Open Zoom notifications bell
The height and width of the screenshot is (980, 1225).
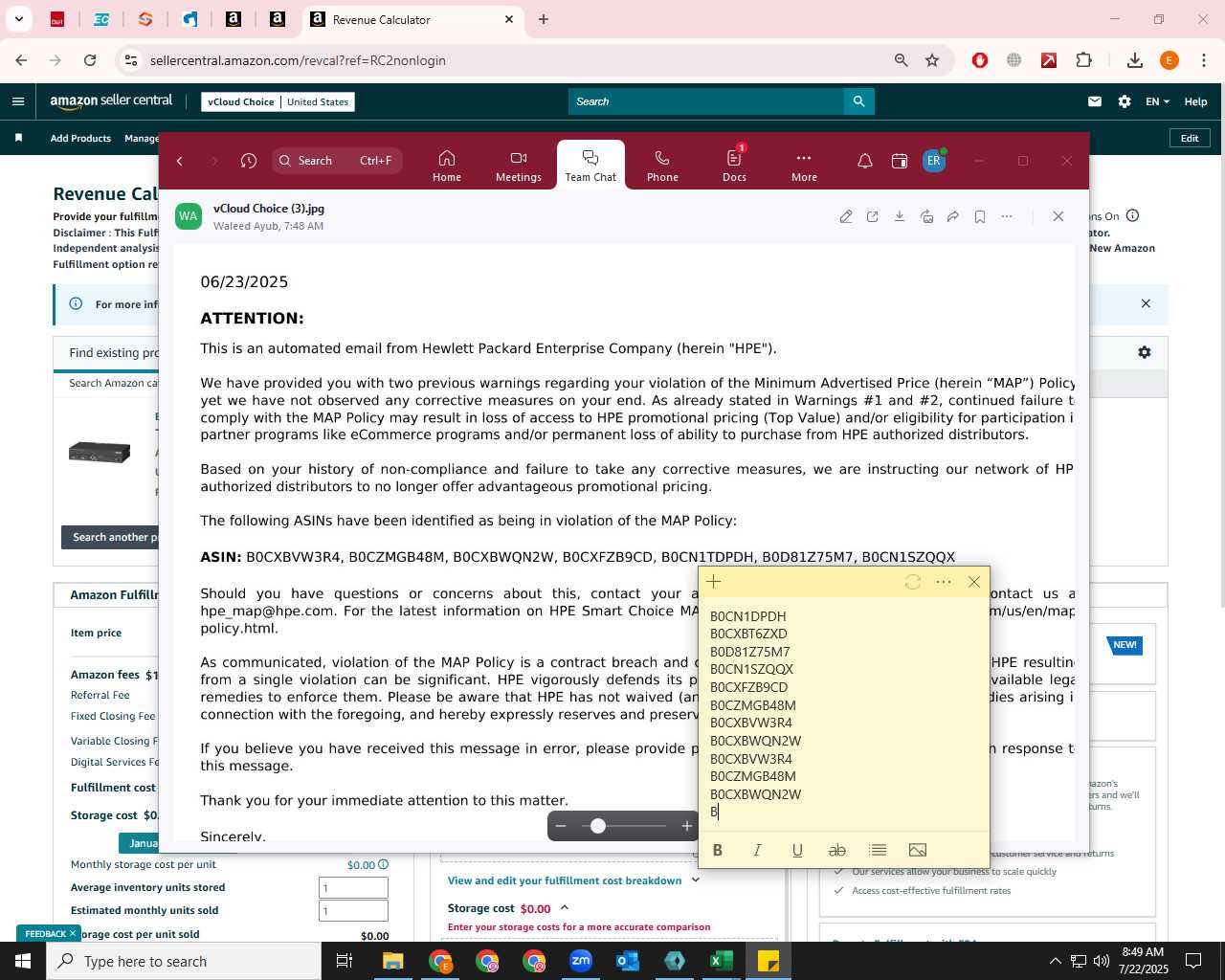tap(865, 161)
